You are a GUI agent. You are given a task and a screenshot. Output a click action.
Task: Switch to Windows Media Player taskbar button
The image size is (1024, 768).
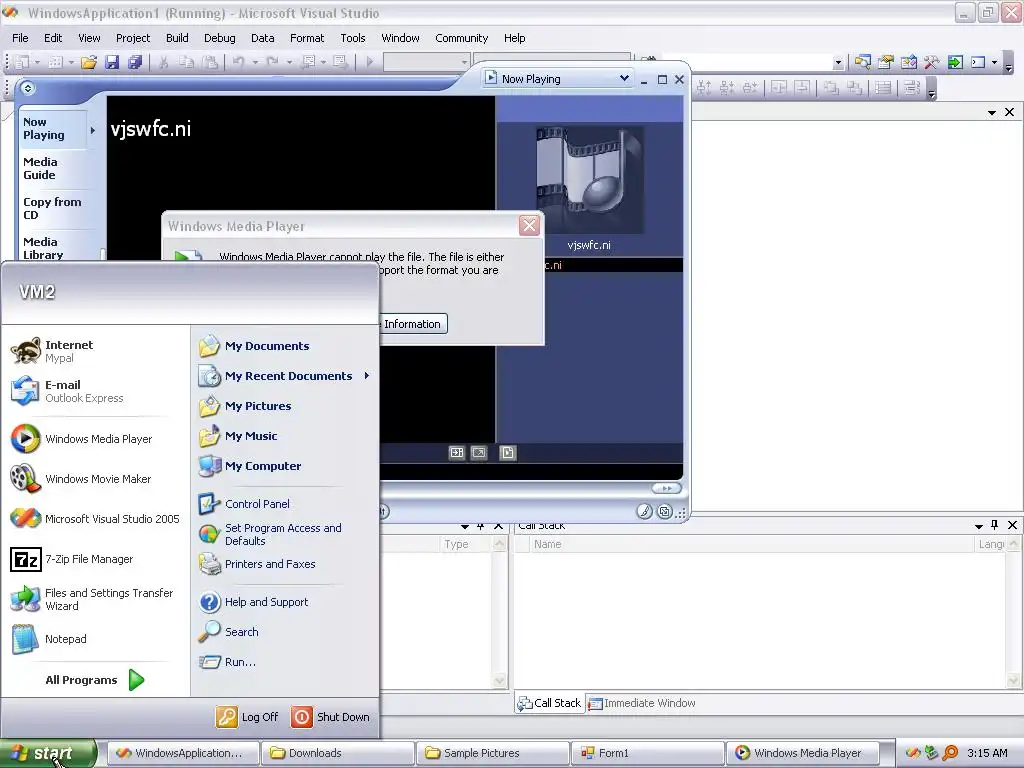pyautogui.click(x=803, y=753)
